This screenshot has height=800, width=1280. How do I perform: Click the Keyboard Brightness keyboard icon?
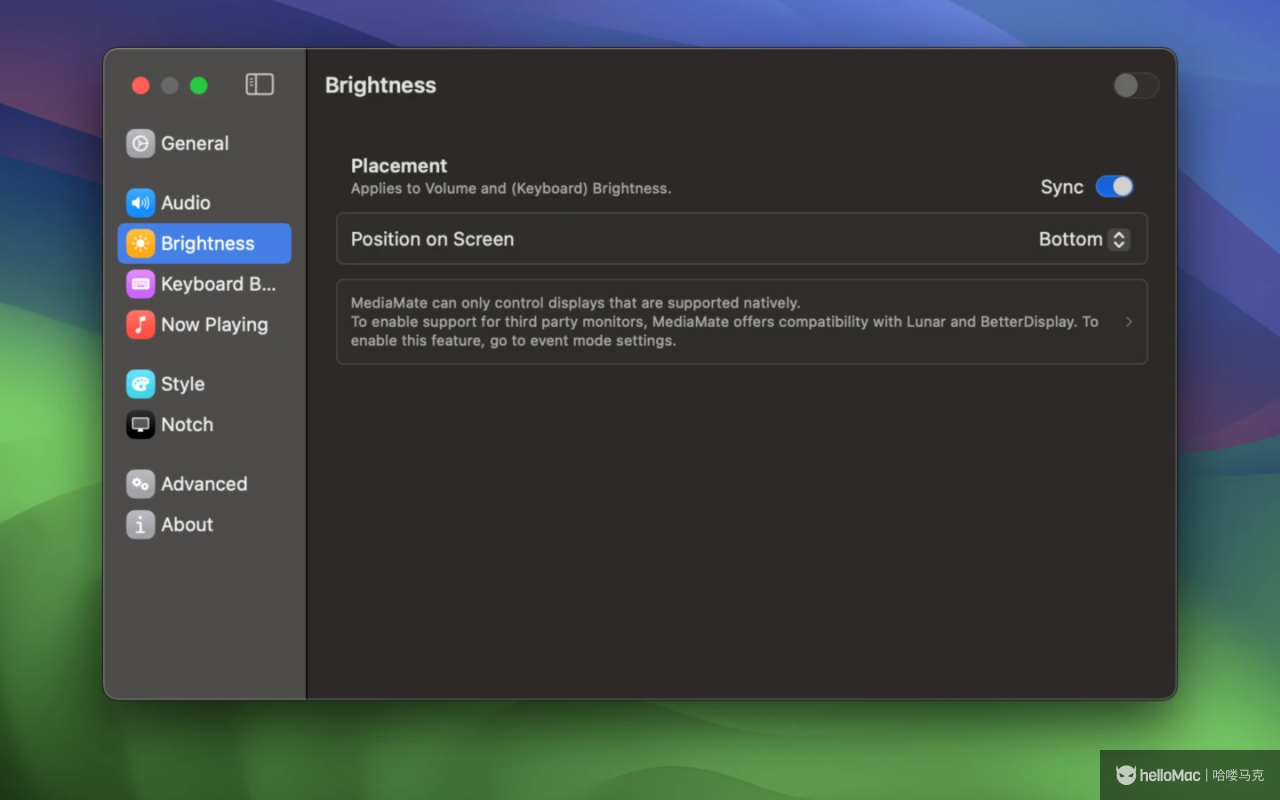tap(140, 284)
